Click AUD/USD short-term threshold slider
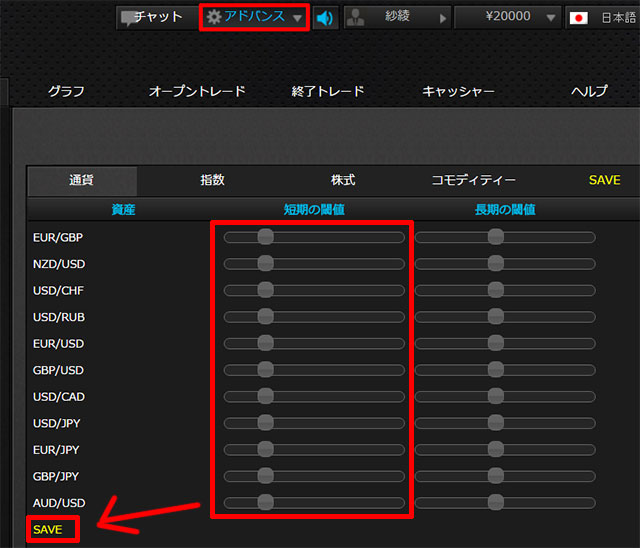The image size is (640, 548). coord(314,502)
